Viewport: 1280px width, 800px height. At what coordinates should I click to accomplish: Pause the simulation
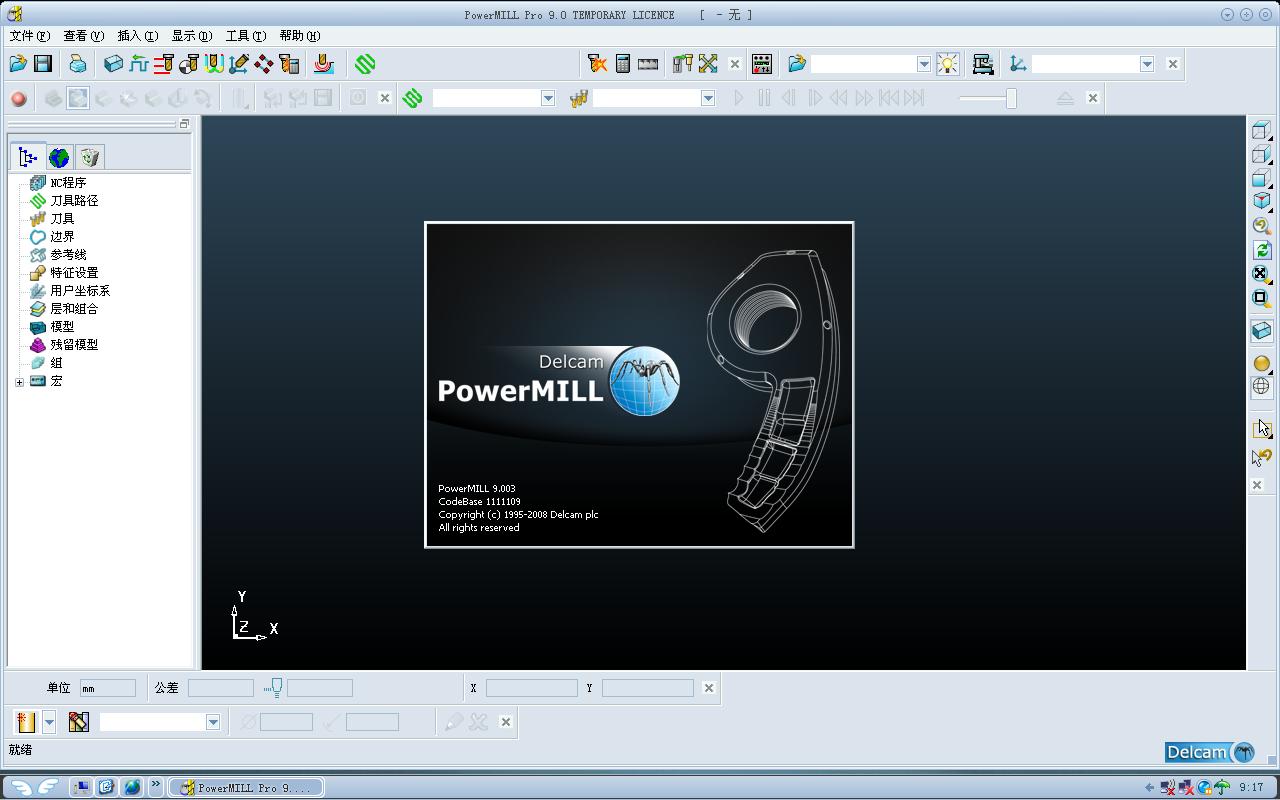tap(764, 98)
